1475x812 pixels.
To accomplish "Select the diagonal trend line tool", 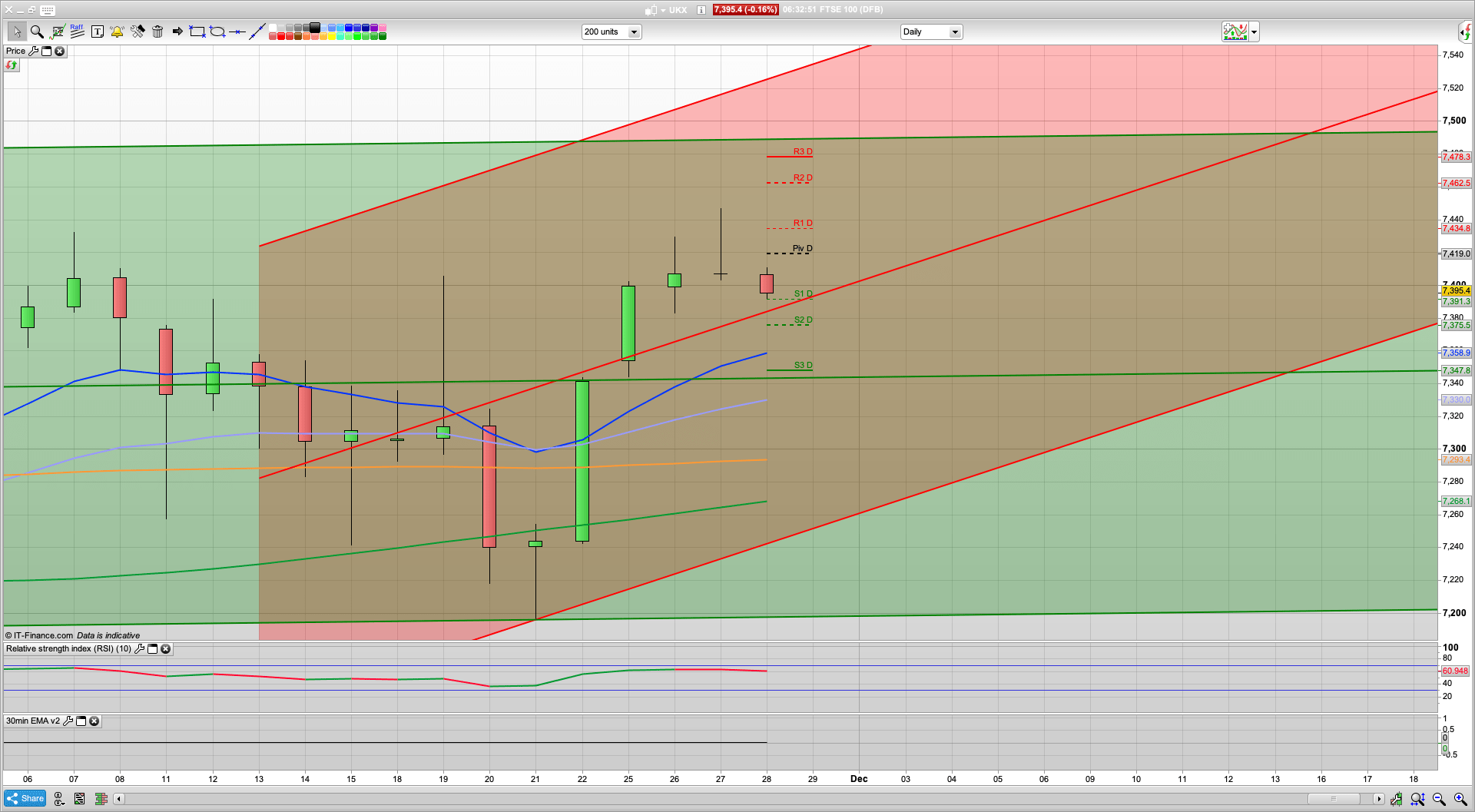I will tap(257, 31).
